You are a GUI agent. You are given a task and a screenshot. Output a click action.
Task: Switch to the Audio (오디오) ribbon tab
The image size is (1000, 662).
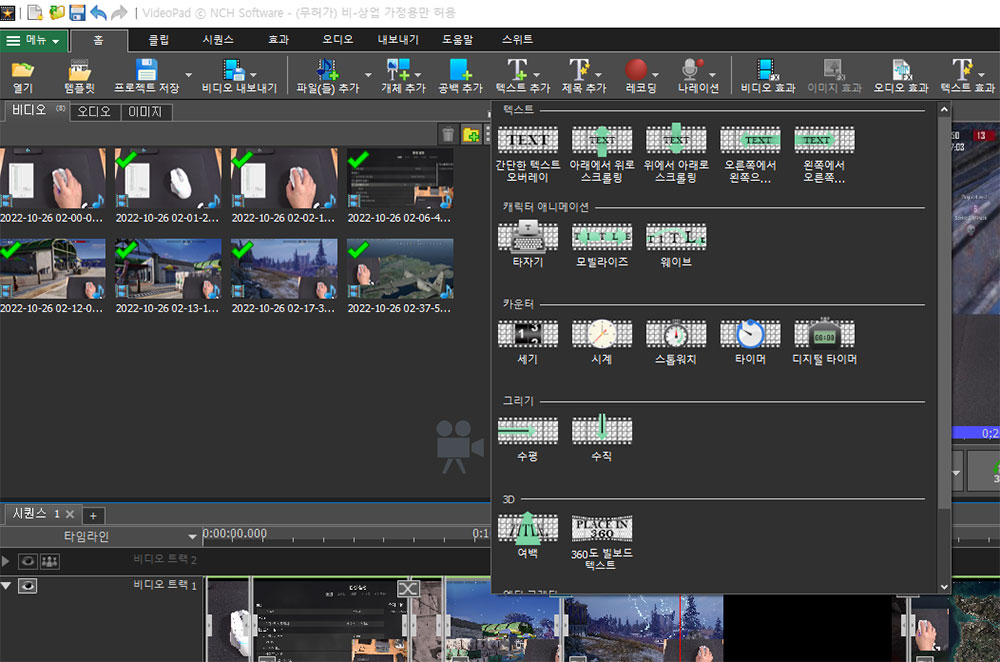[337, 40]
